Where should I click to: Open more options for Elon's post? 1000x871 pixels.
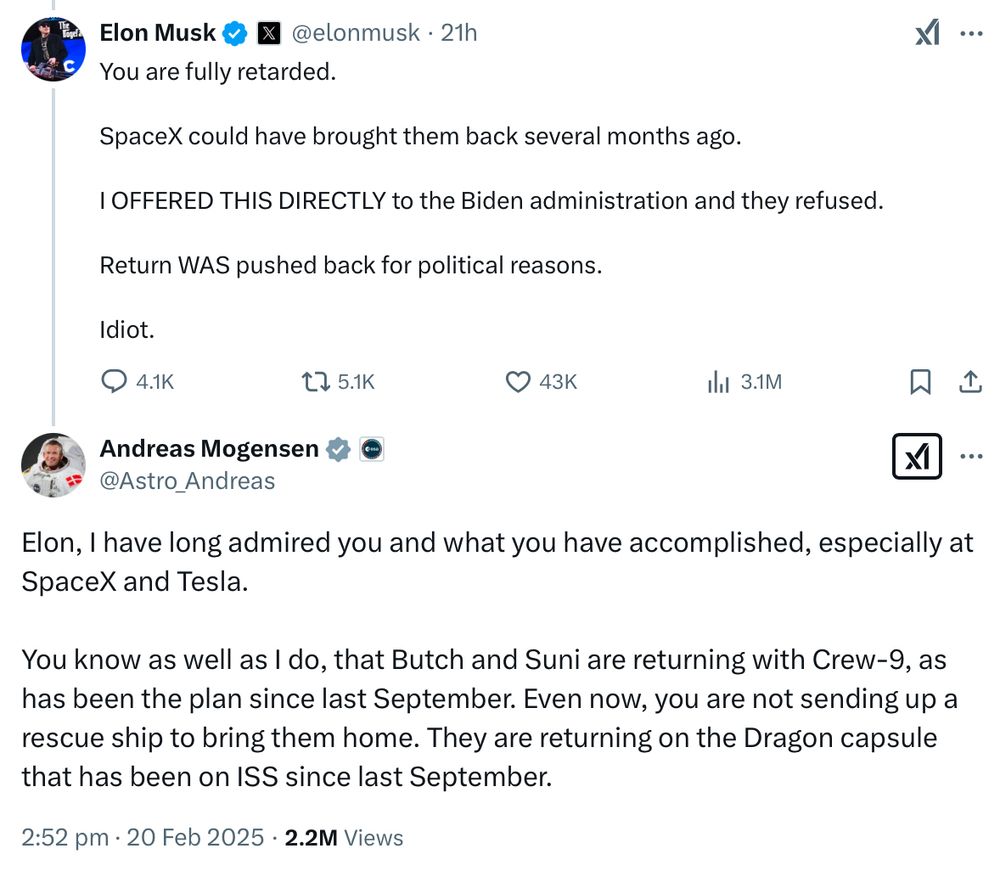971,33
